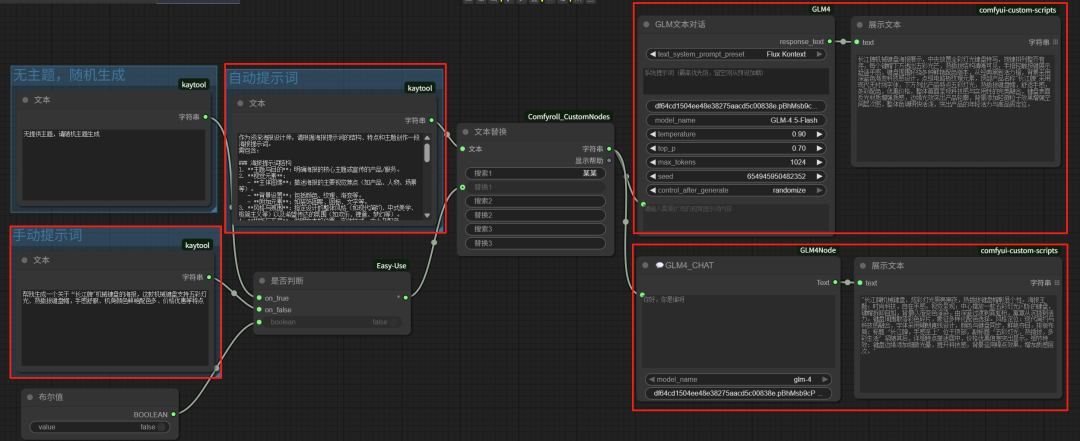Collapse the 文本 node in the 自动提示词 group
Screen dimensions: 1080x441
tap(240, 103)
